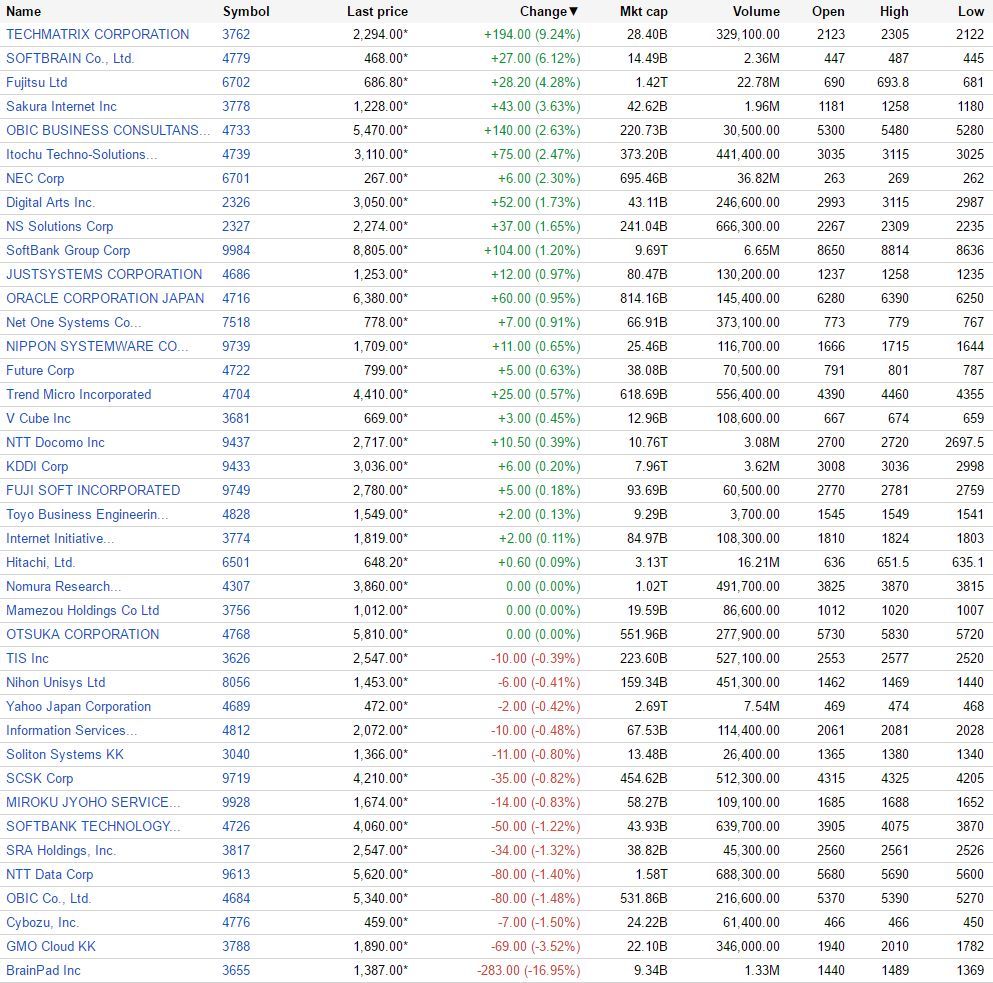
Task: Open SCSK Corp company link
Action: (39, 779)
